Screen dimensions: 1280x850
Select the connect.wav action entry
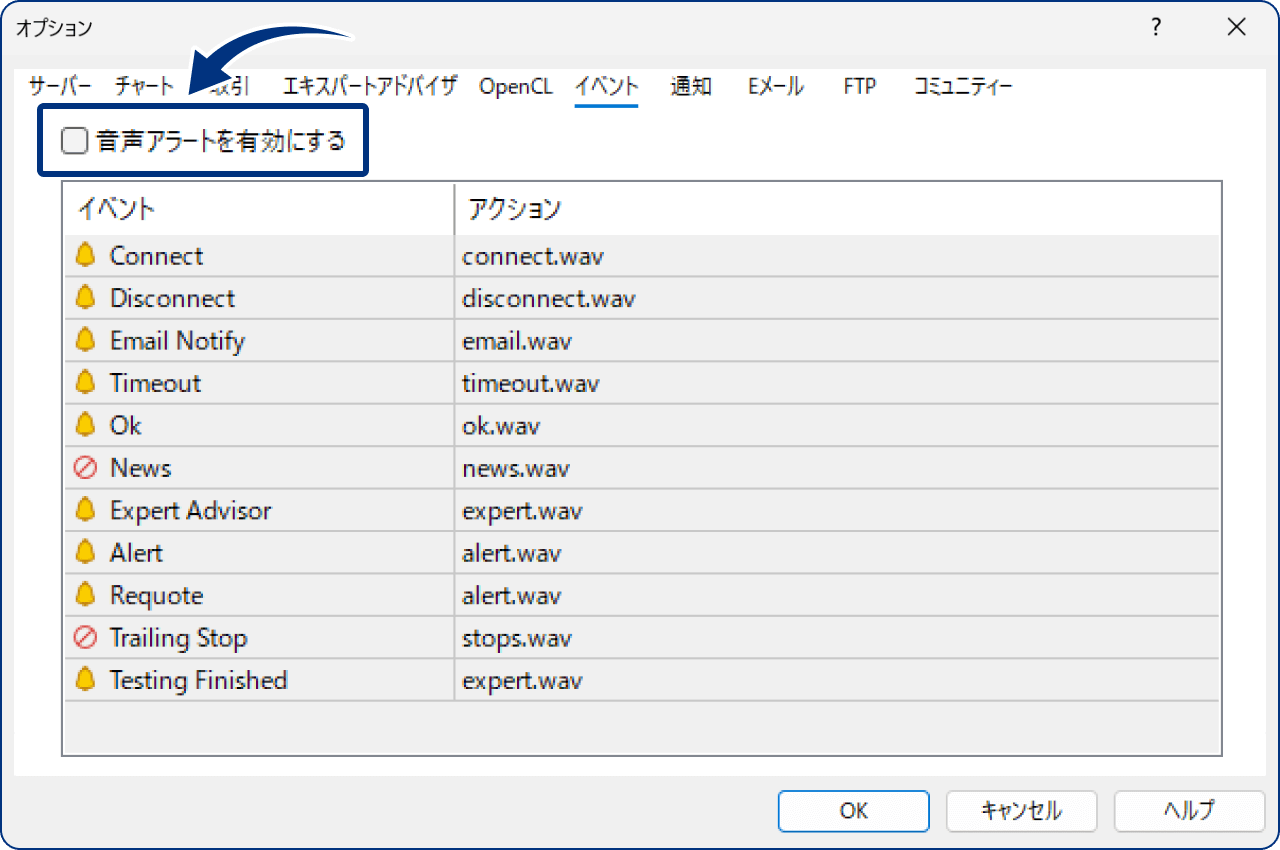(533, 256)
